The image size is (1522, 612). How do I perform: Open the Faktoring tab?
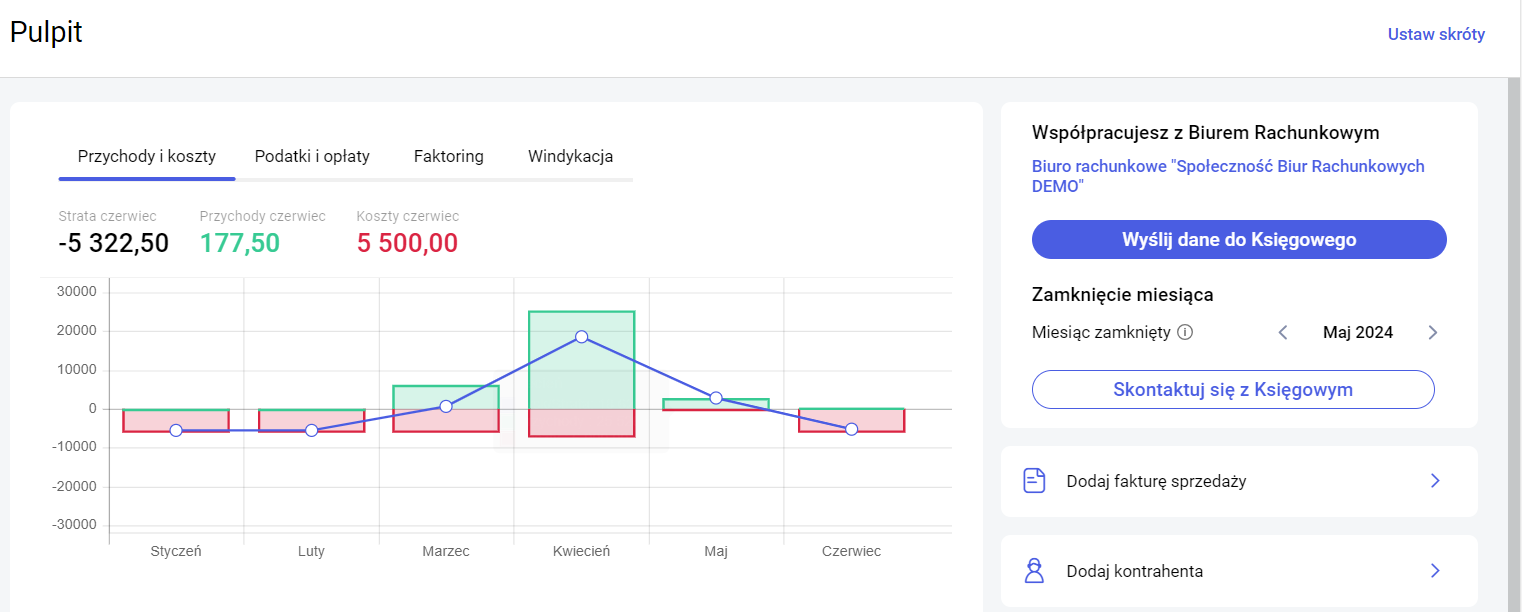tap(448, 156)
